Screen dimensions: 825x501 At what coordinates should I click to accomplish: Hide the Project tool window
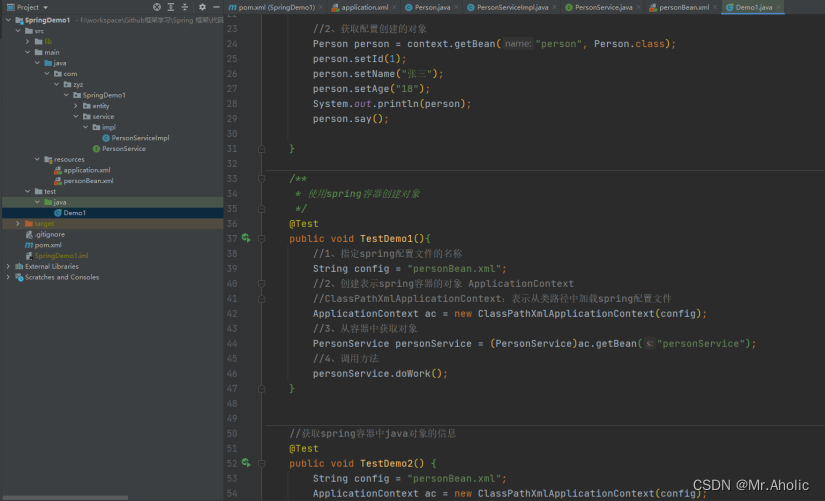tap(216, 7)
